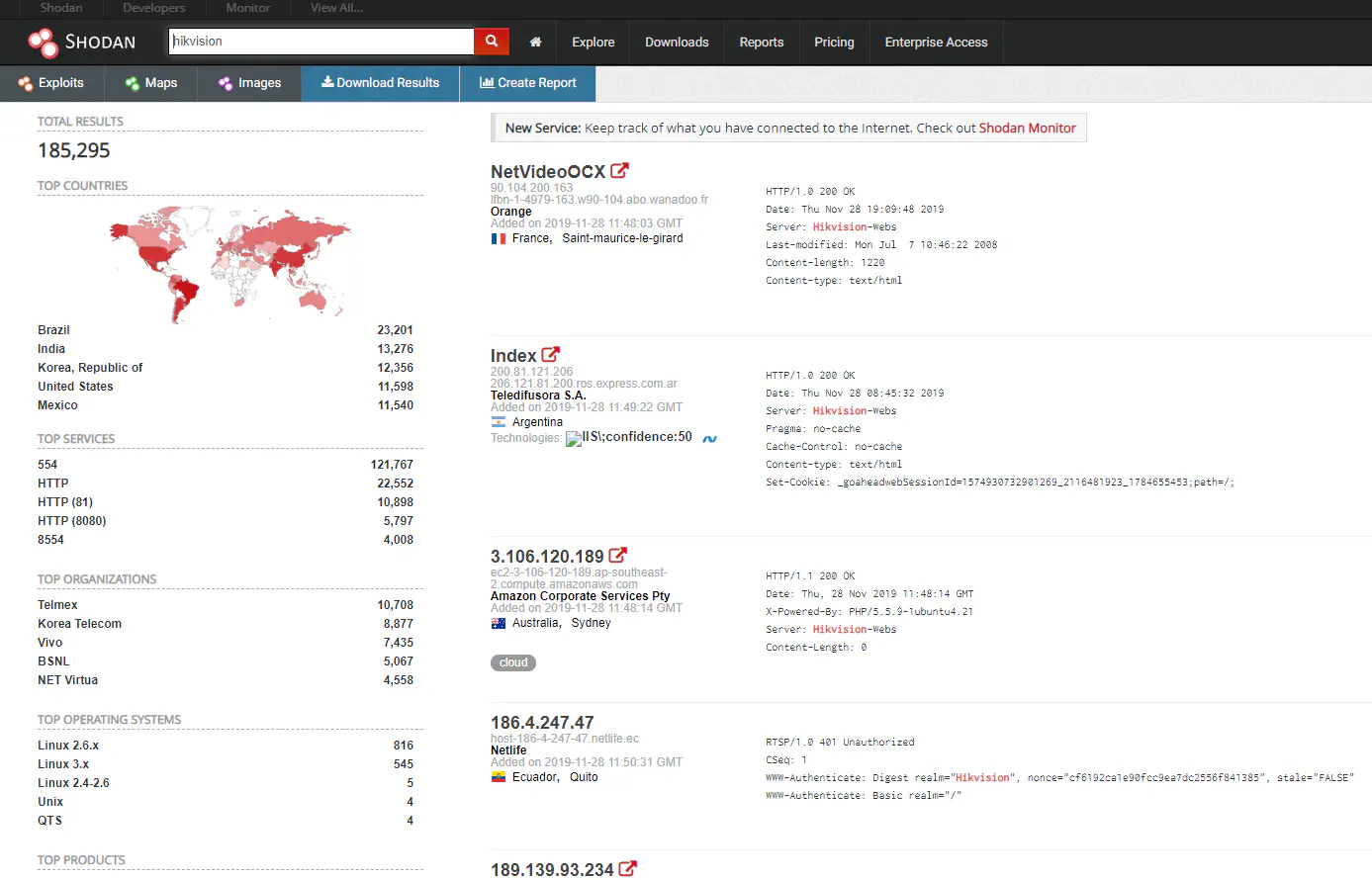Image resolution: width=1372 pixels, height=880 pixels.
Task: Open the Reports page
Action: coord(762,42)
